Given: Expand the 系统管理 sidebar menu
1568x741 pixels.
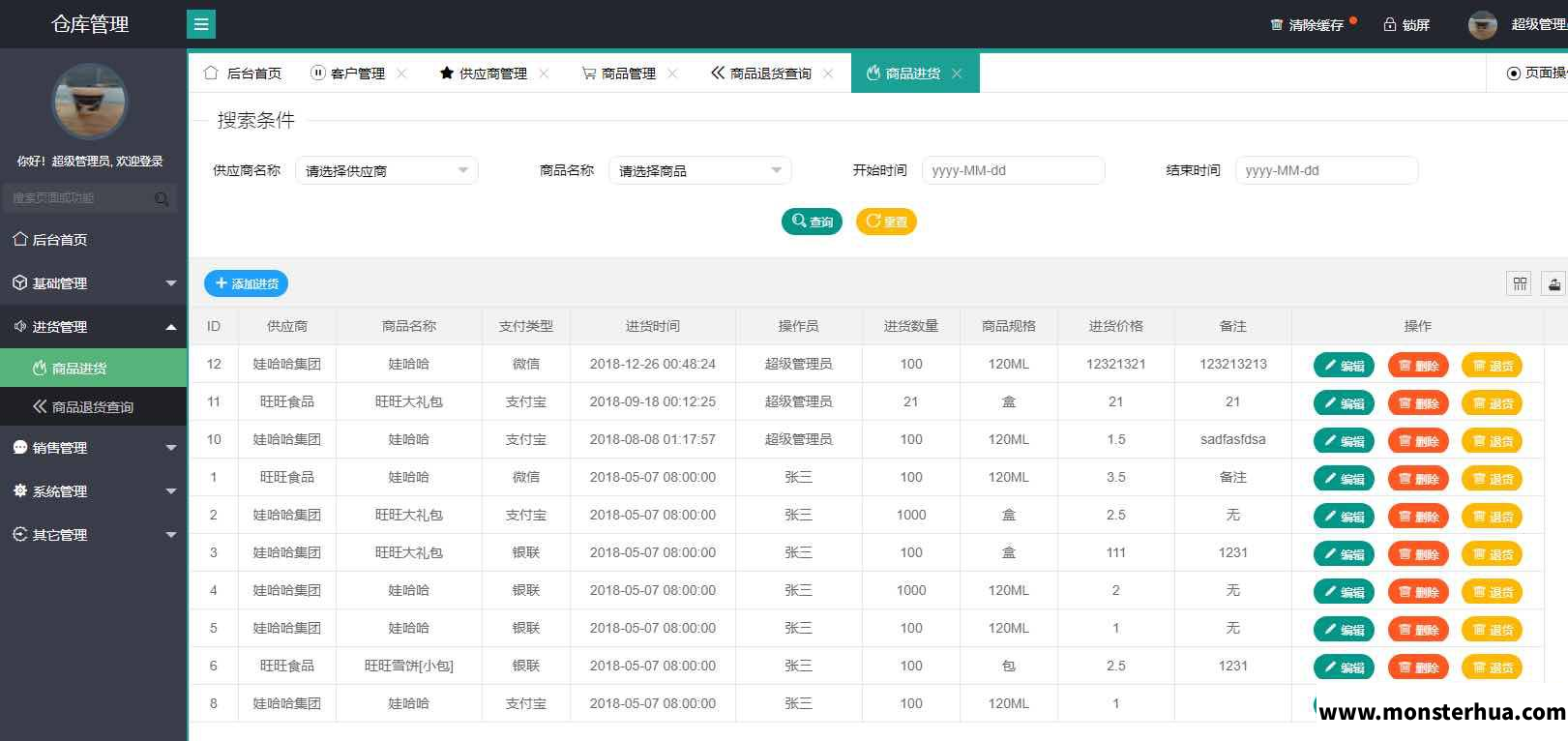Looking at the screenshot, I should 93,491.
